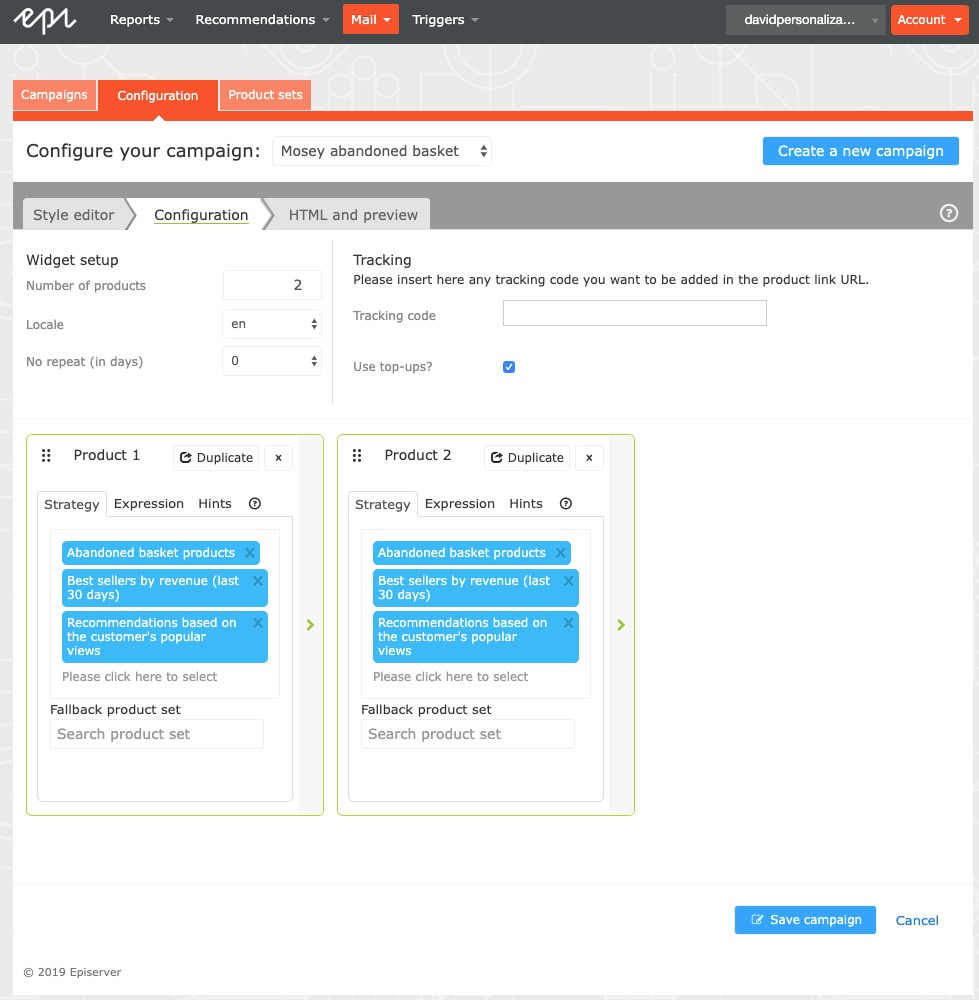Grab the Product 2 drag handle
The width and height of the screenshot is (979, 1000).
[357, 456]
